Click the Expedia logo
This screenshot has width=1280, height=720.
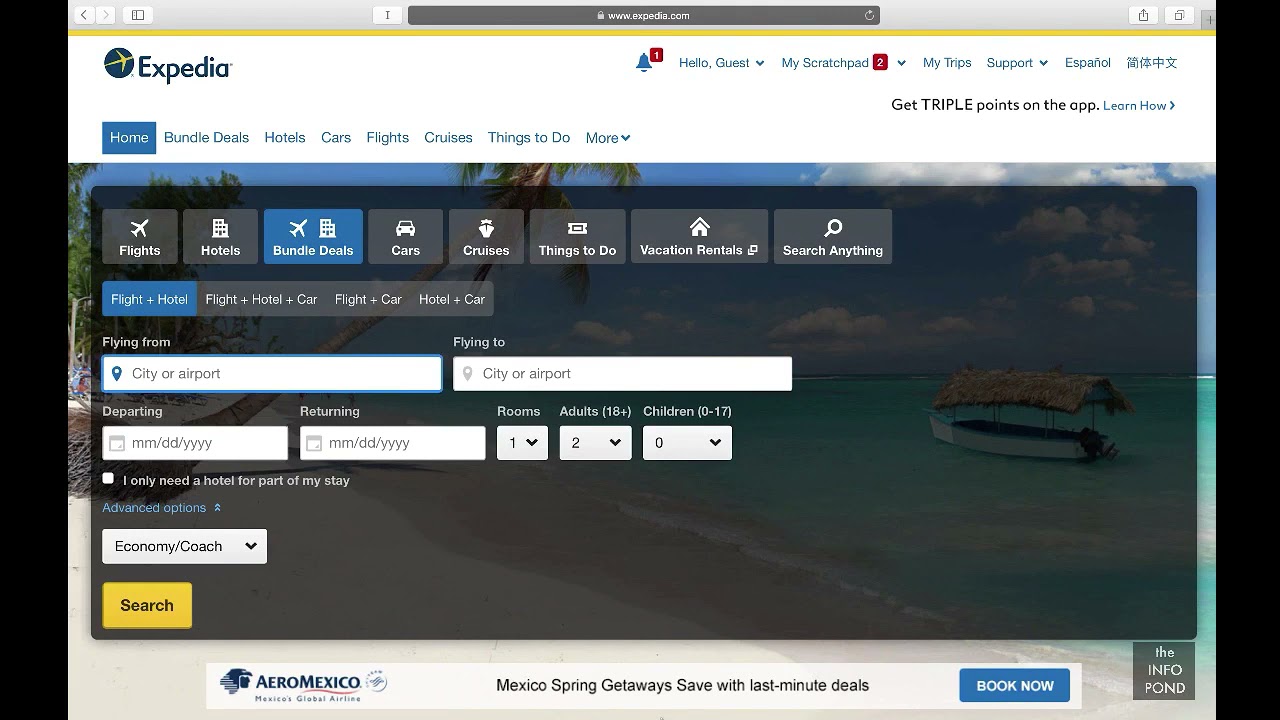tap(168, 66)
